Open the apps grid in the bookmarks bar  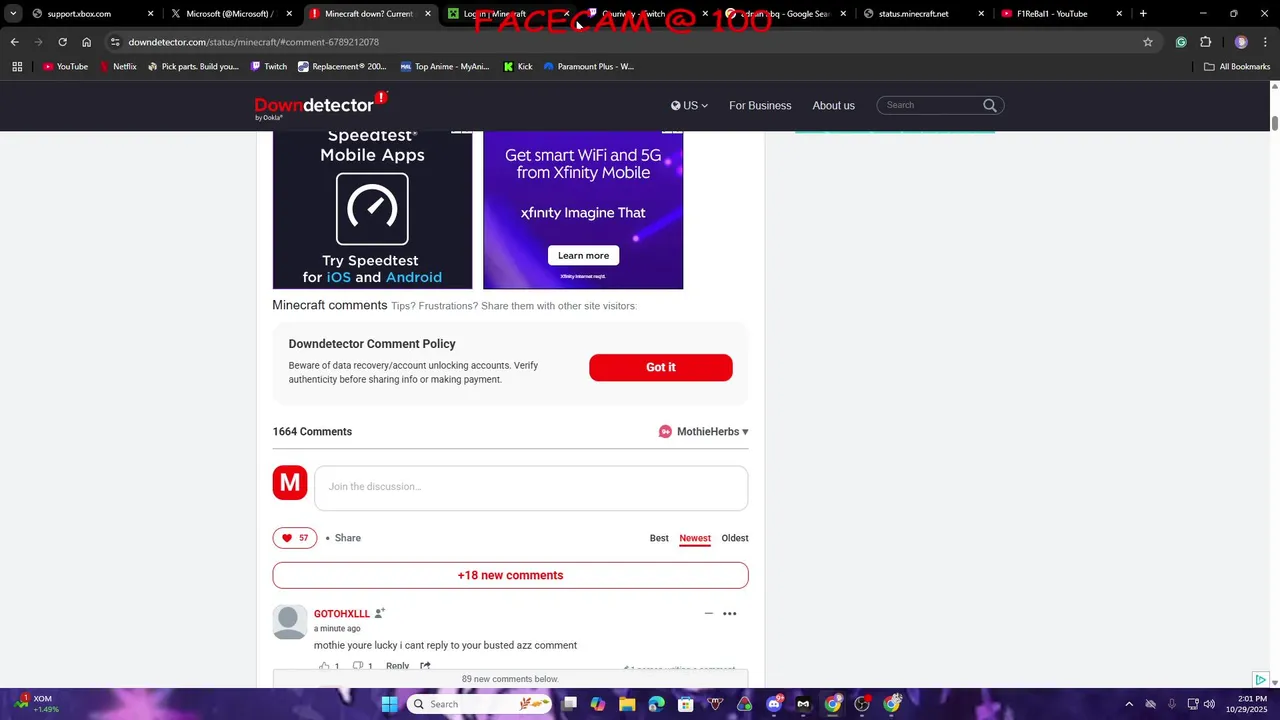[x=17, y=67]
